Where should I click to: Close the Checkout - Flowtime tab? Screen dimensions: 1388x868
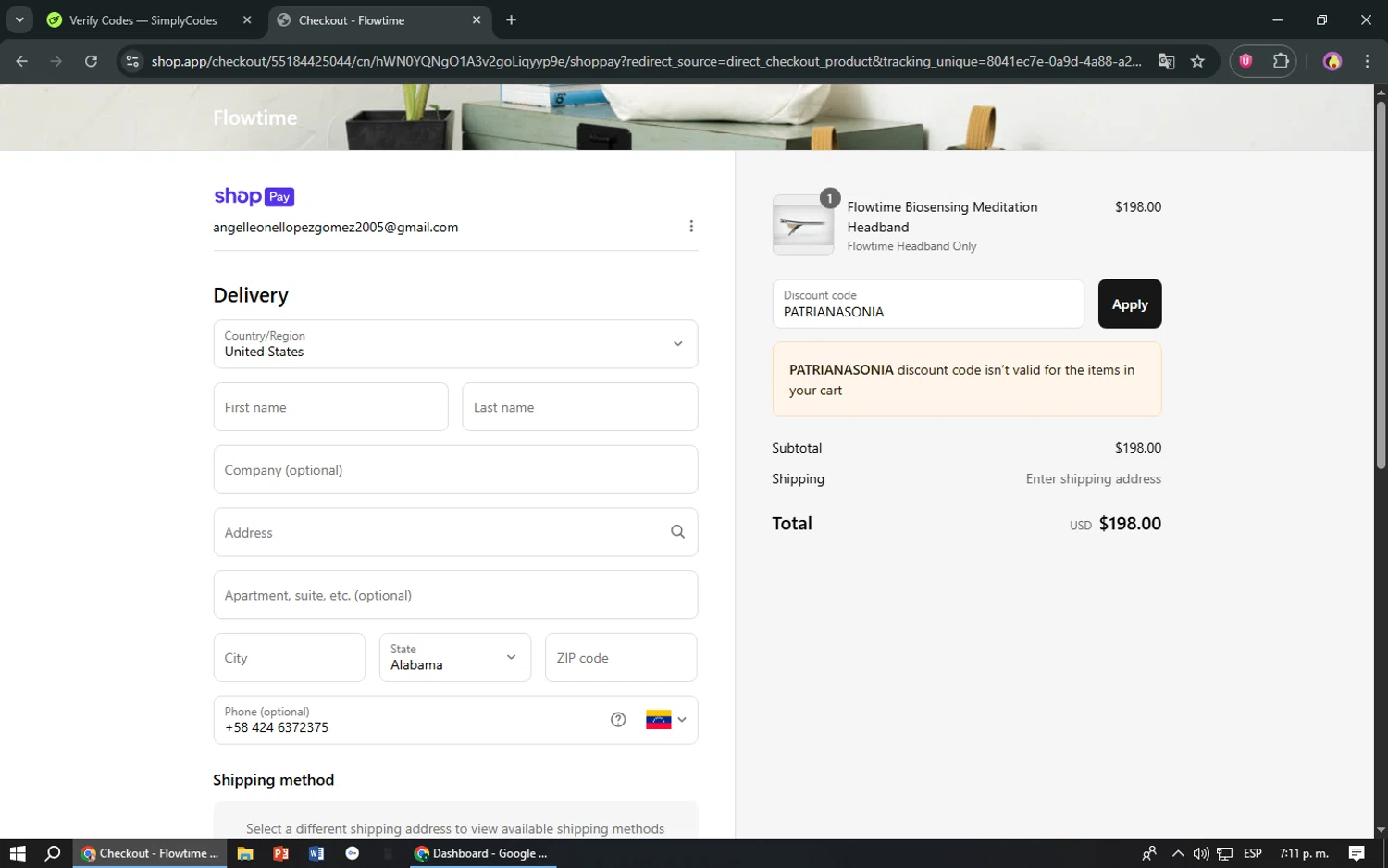(477, 20)
